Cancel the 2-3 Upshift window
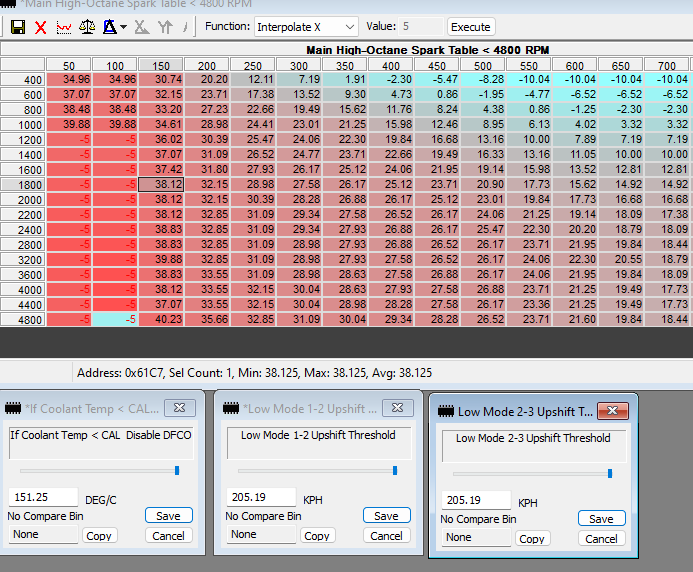Image resolution: width=693 pixels, height=572 pixels. (x=602, y=539)
